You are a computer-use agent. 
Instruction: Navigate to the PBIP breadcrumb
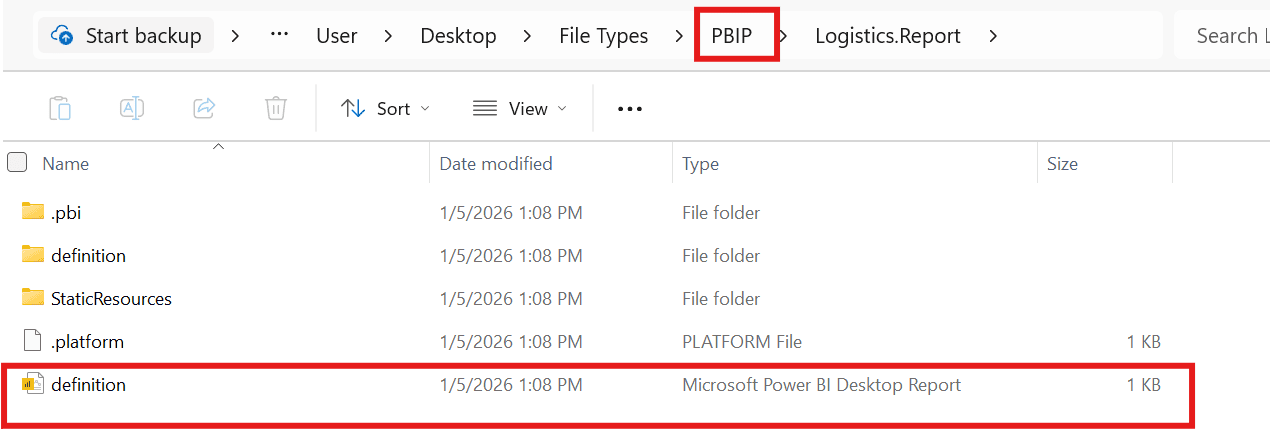coord(731,36)
